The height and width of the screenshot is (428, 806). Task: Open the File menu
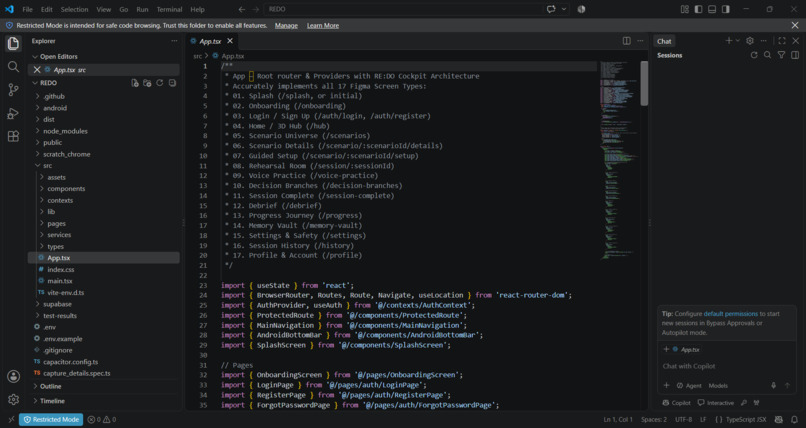coord(27,9)
